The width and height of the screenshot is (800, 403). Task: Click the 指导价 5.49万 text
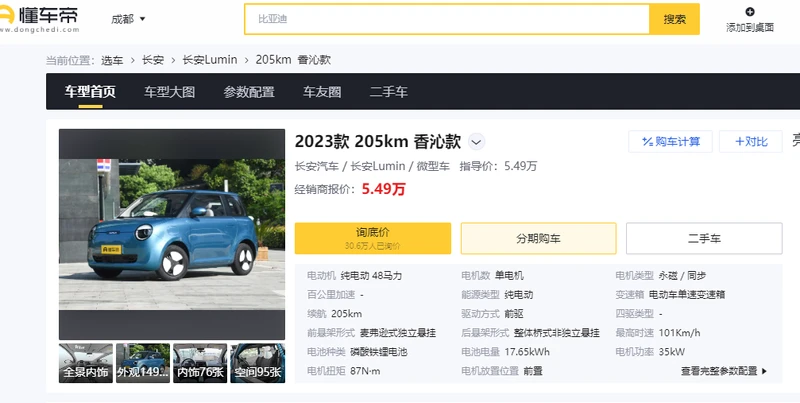pyautogui.click(x=498, y=166)
